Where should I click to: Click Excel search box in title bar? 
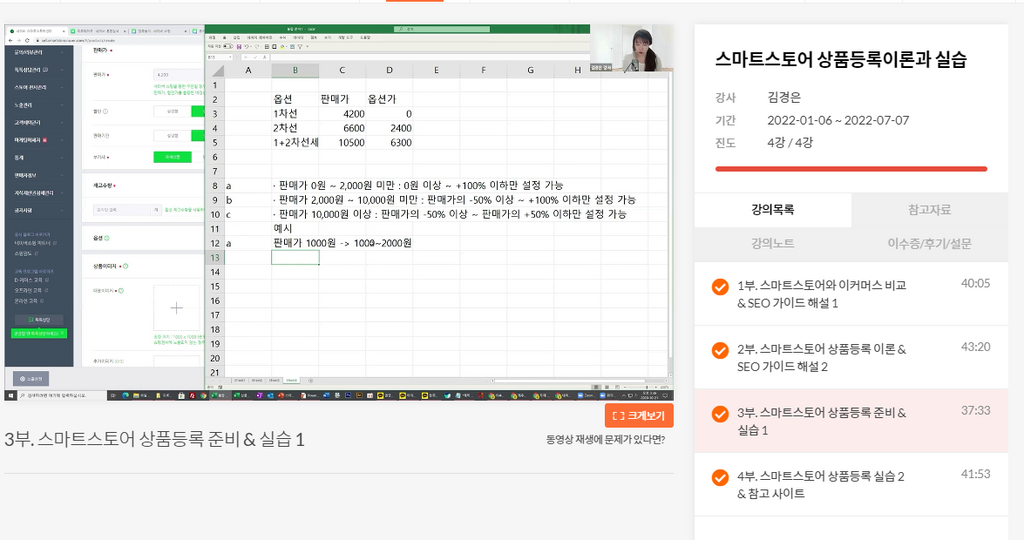coord(442,29)
